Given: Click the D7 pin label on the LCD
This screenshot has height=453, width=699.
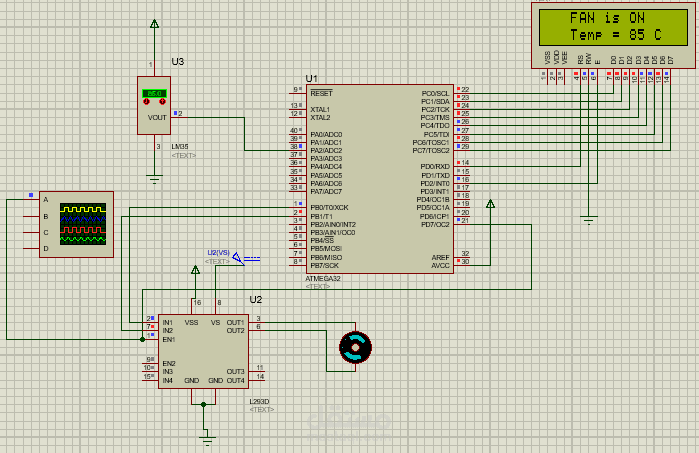Looking at the screenshot, I should tap(670, 60).
